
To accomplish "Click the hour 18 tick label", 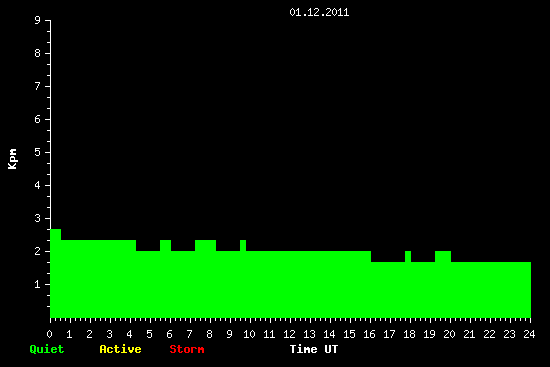I will (409, 334).
